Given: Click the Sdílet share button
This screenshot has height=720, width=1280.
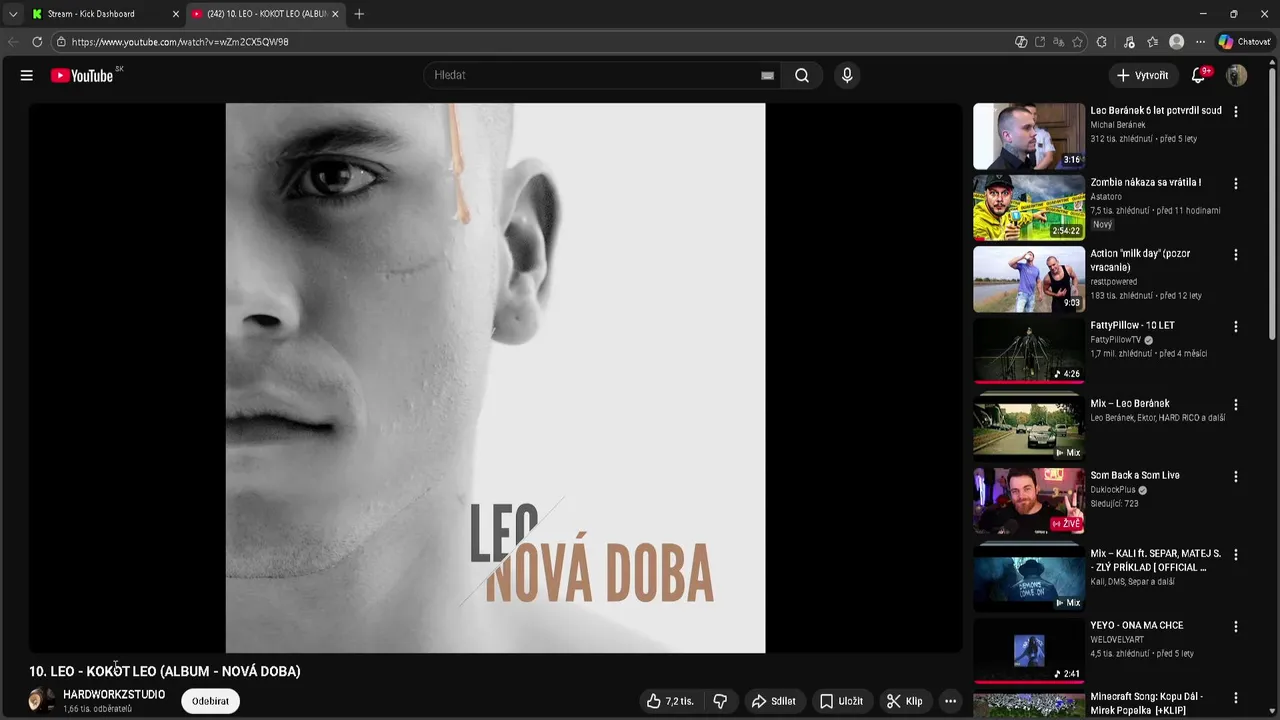Looking at the screenshot, I should click(774, 701).
